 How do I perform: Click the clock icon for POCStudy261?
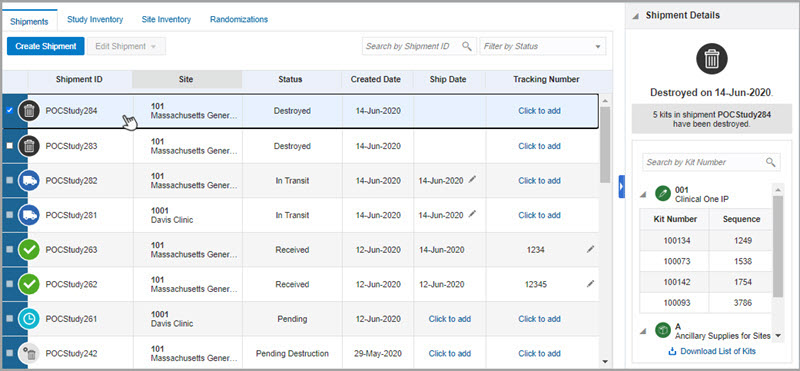(29, 319)
